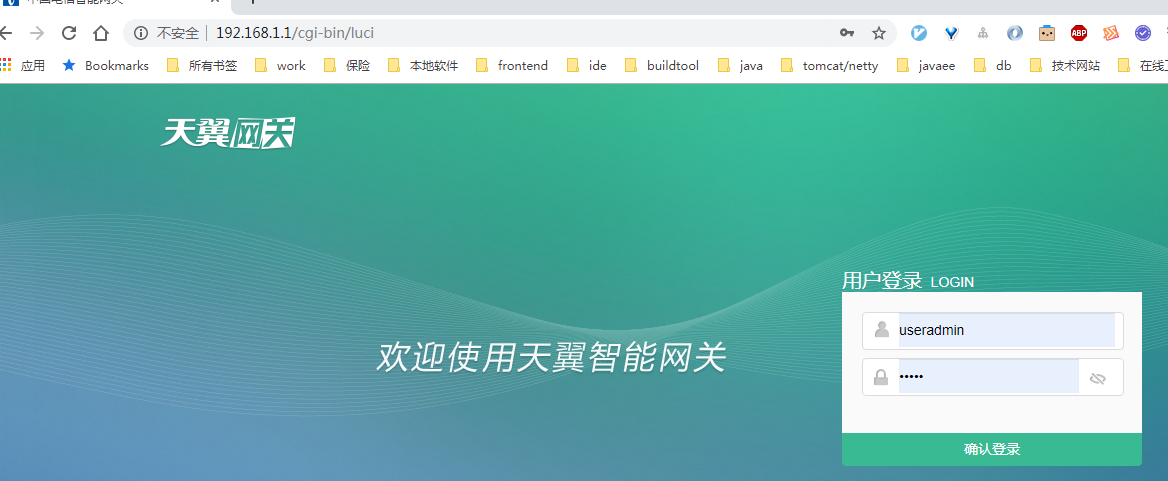Open the 应用 apps grid
Screen dimensions: 1168x481
point(23,66)
